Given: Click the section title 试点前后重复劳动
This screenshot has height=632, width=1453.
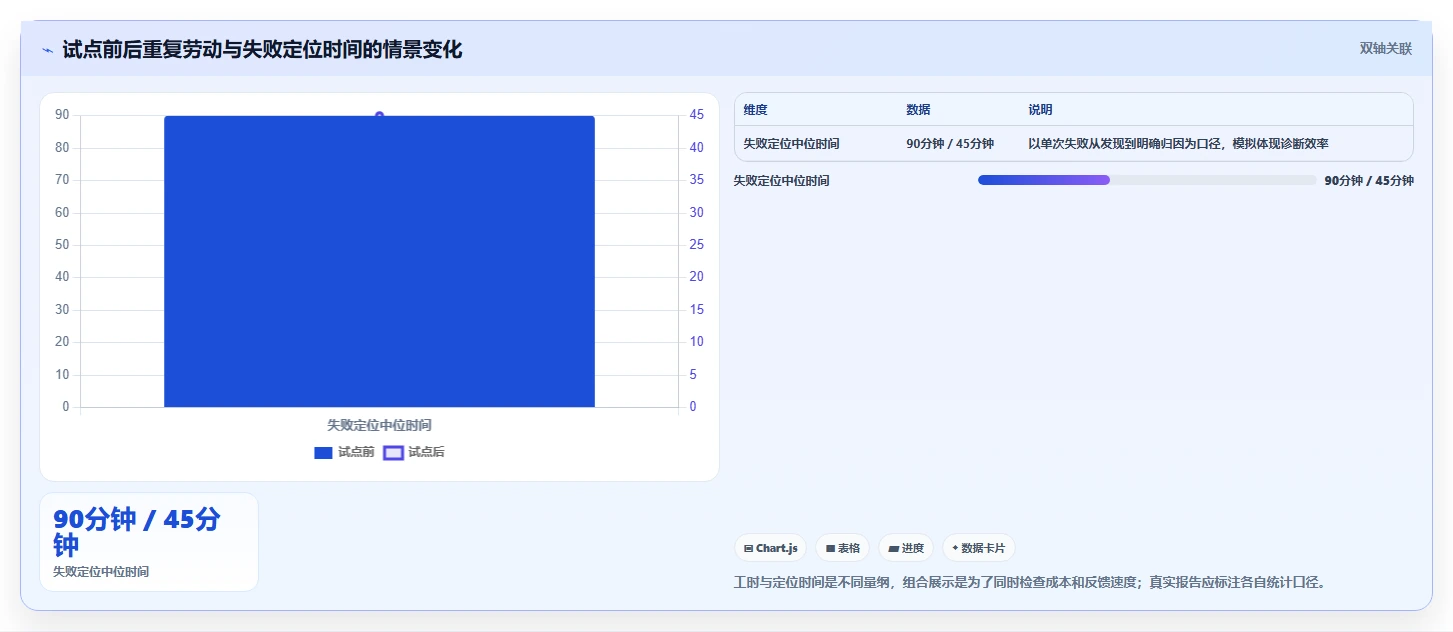Looking at the screenshot, I should coord(262,50).
